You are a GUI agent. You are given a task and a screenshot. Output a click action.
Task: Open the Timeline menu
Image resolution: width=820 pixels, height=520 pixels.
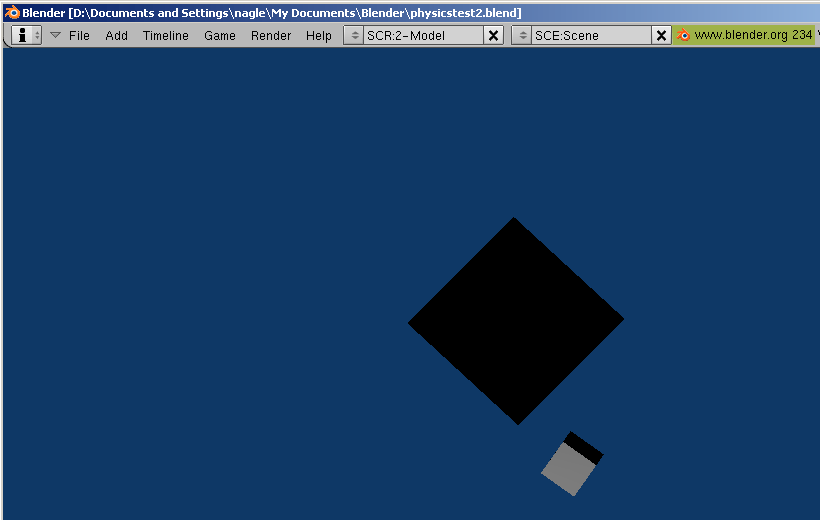tap(165, 36)
